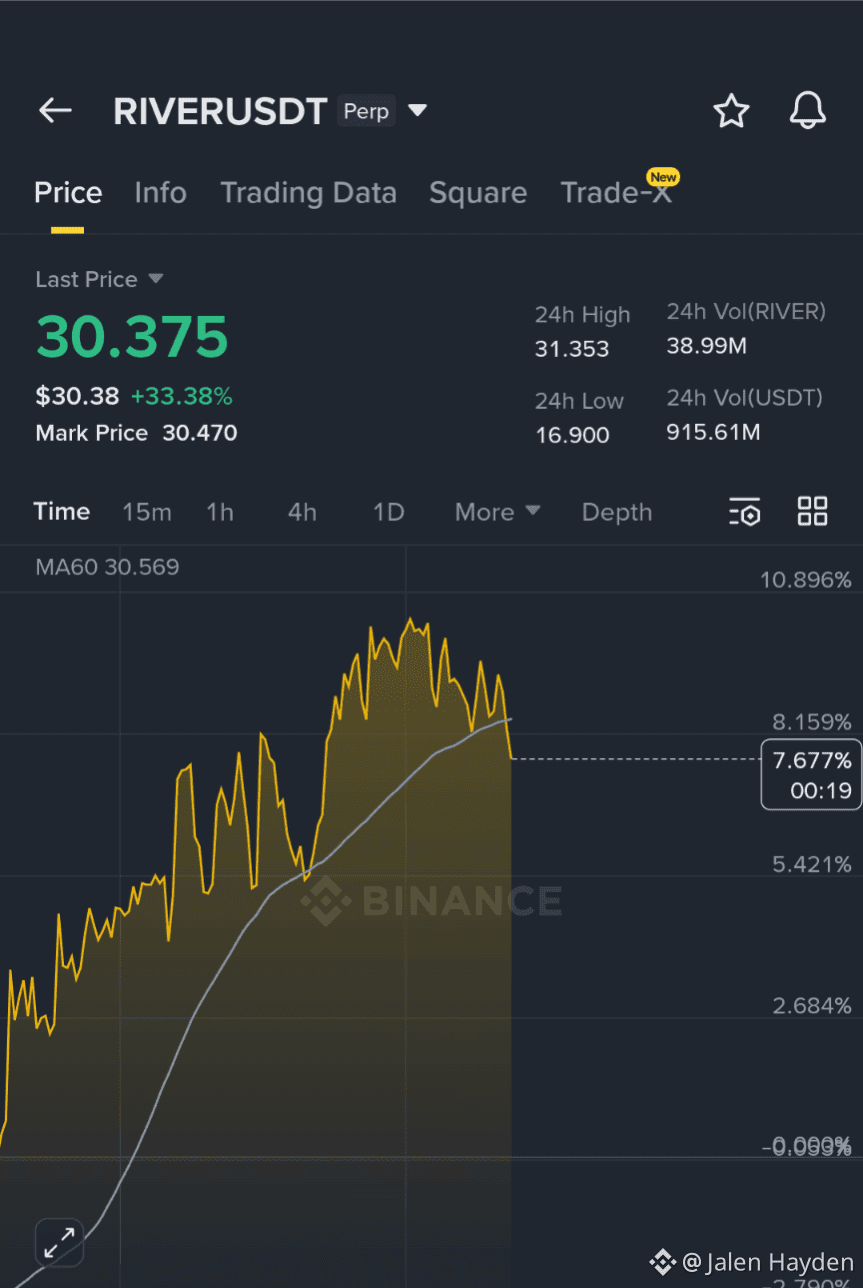This screenshot has height=1288, width=863.
Task: Switch to the Price tab
Action: click(68, 193)
